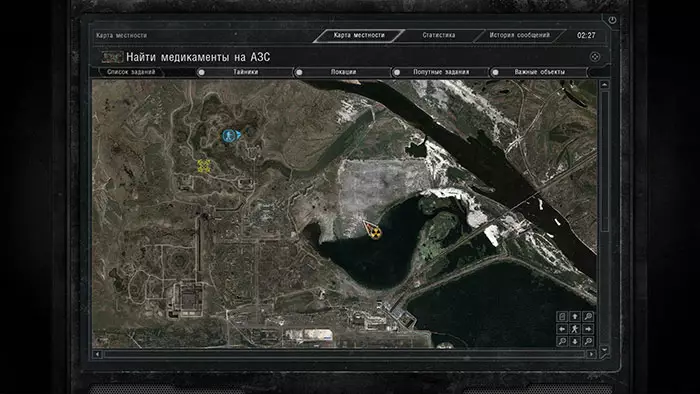Click the vertical scrollbar up arrow
Image resolution: width=700 pixels, height=394 pixels.
pos(604,84)
